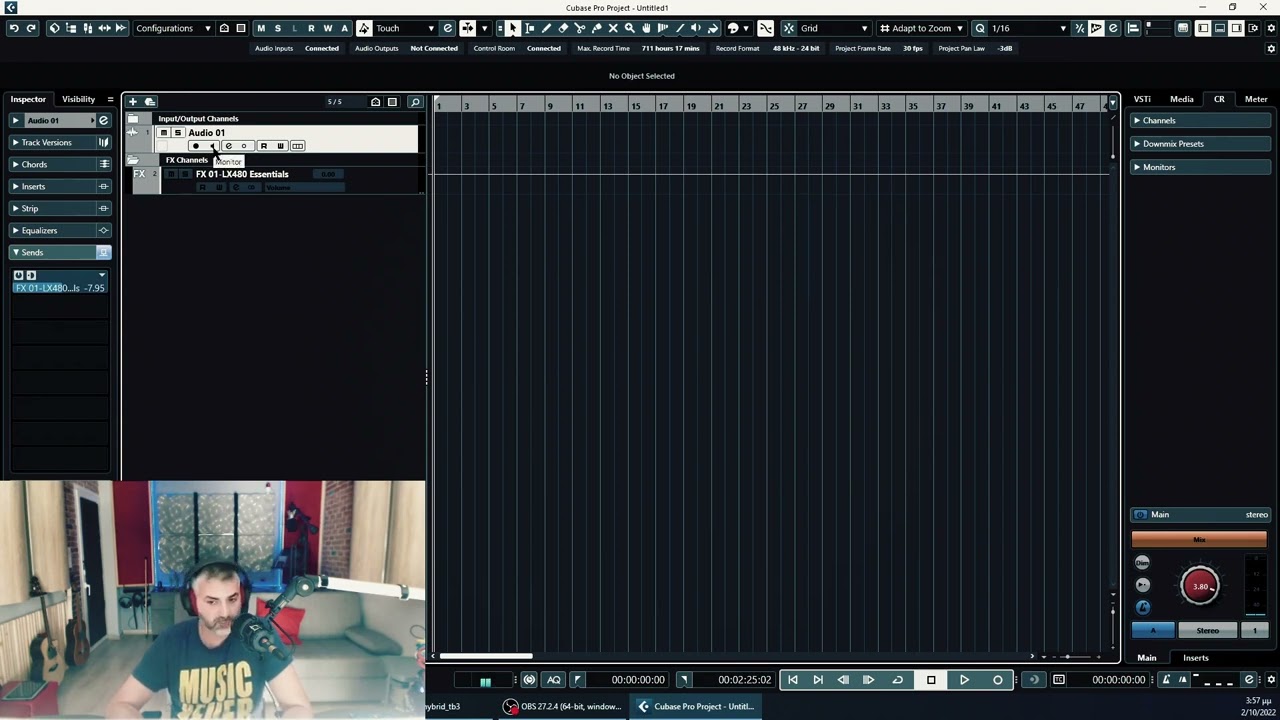Select the Erase tool

tap(563, 28)
